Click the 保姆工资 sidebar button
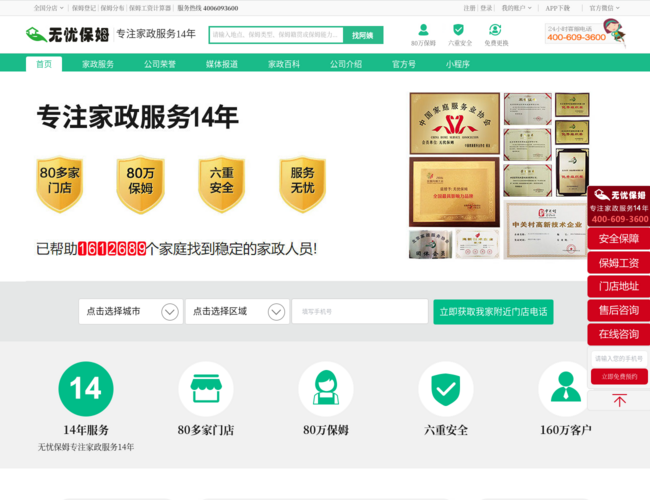Image resolution: width=650 pixels, height=500 pixels. pos(619,263)
